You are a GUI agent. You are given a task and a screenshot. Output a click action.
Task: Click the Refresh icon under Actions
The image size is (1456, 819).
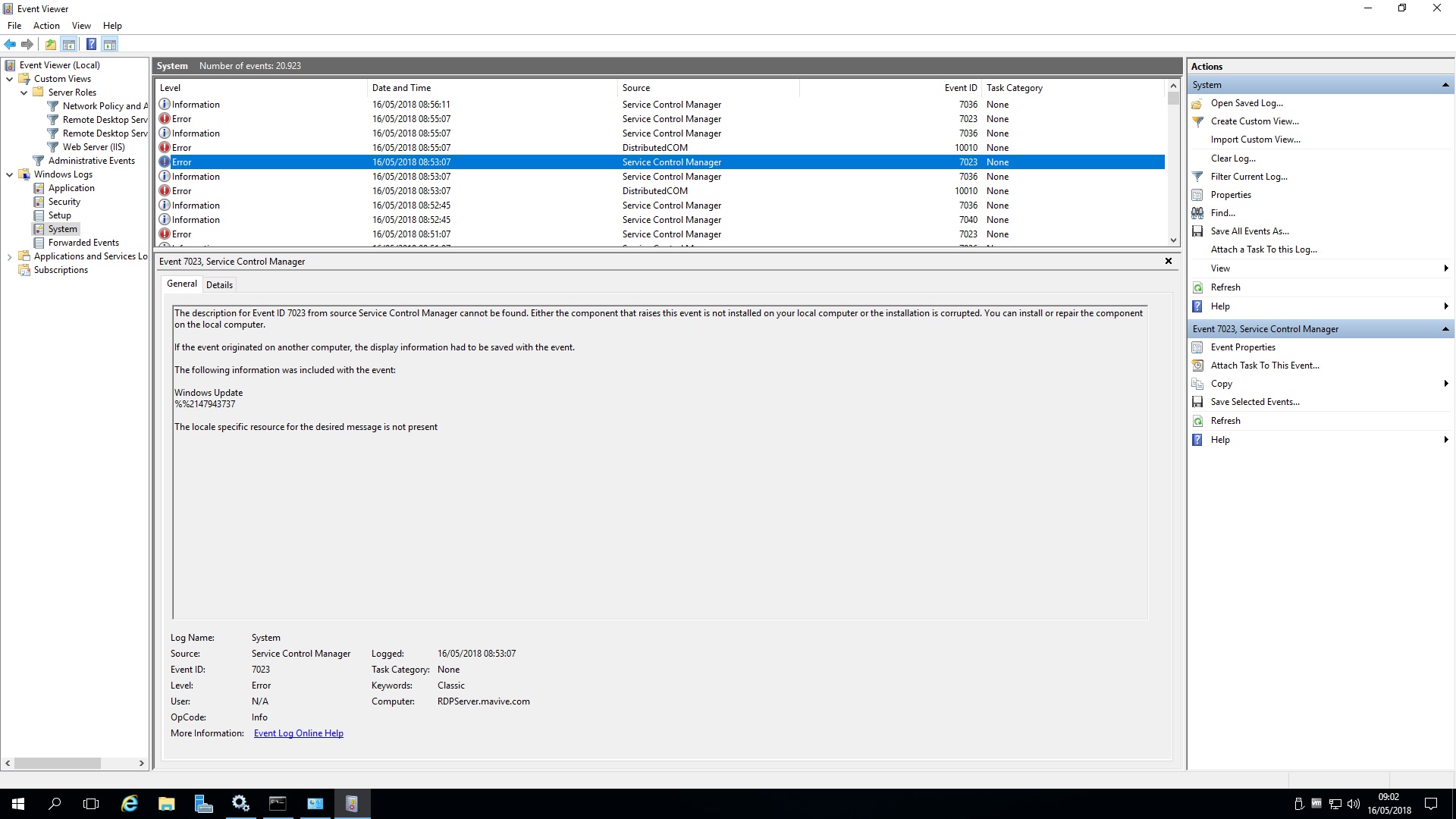(1198, 287)
